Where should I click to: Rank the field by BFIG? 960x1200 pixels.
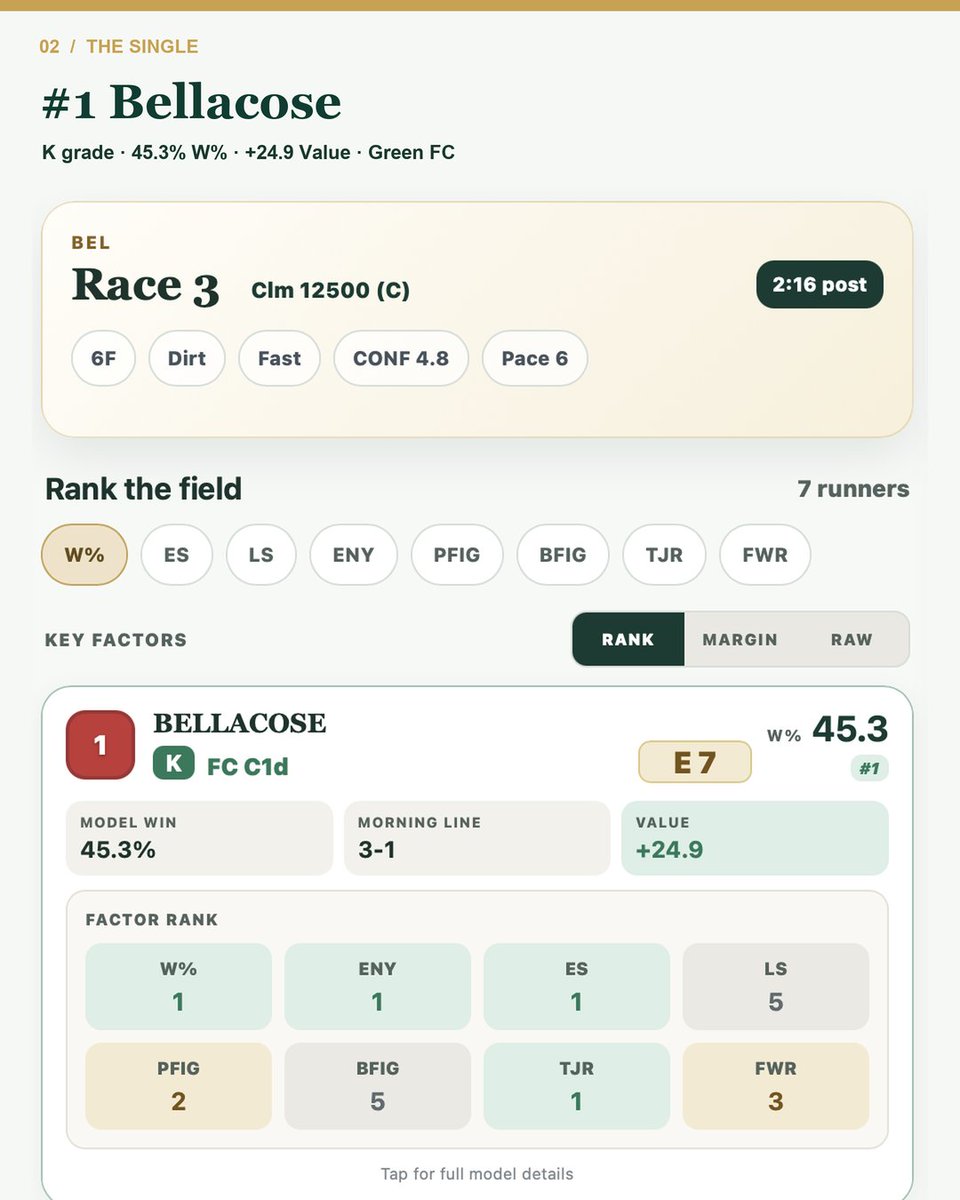[x=563, y=555]
